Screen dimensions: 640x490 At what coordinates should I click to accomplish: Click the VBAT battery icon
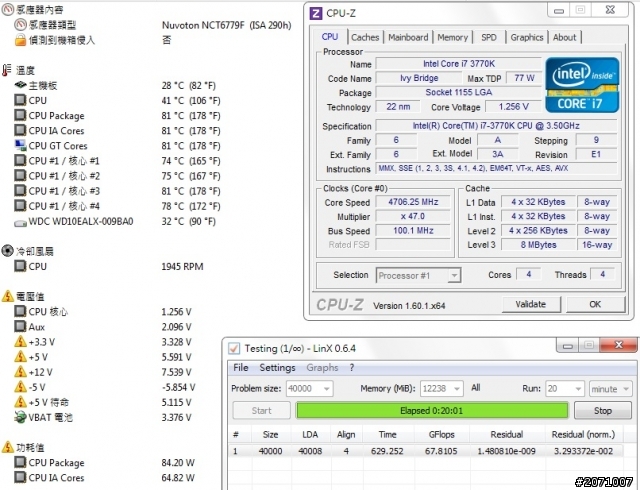(20, 417)
